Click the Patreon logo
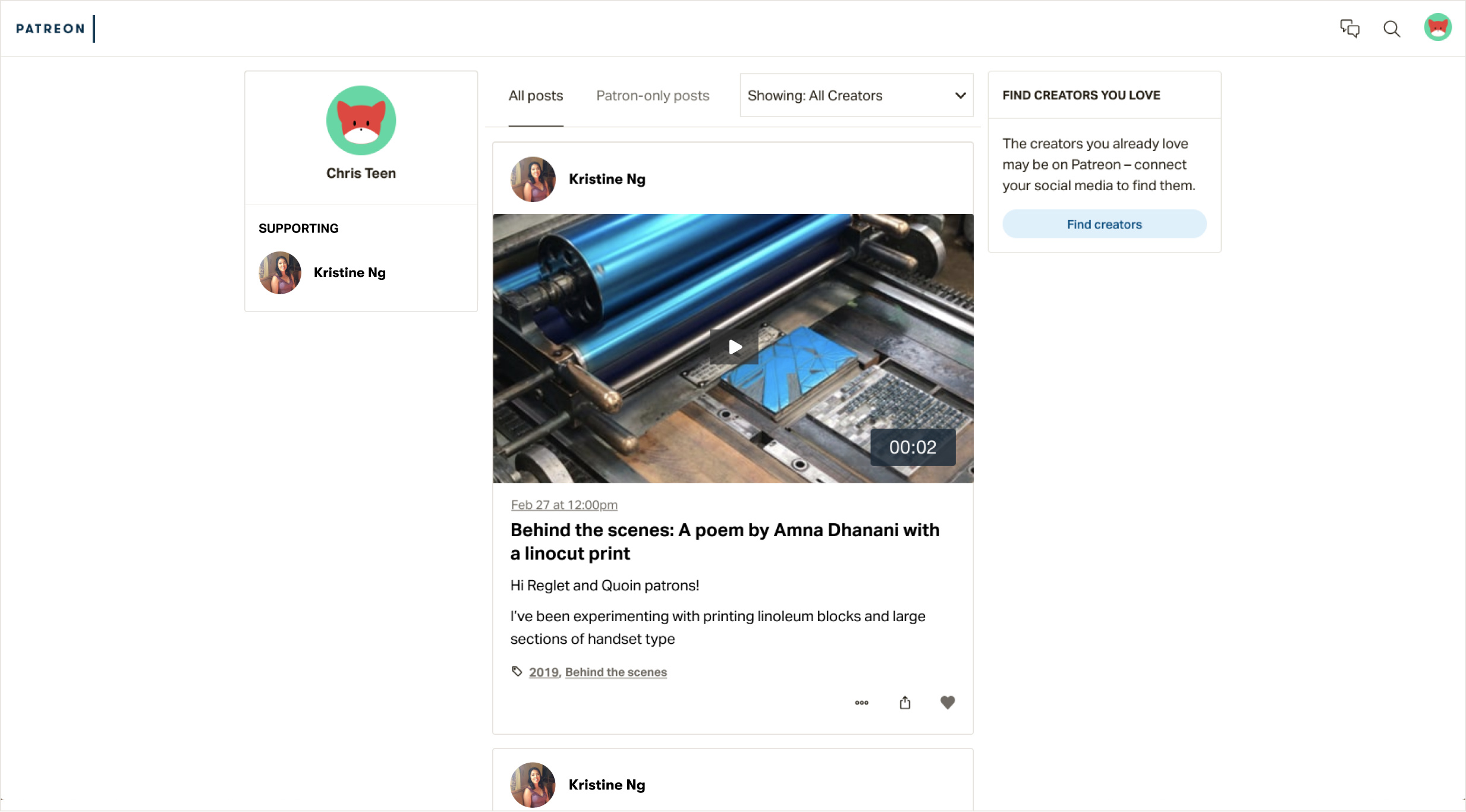The height and width of the screenshot is (812, 1466). point(51,29)
